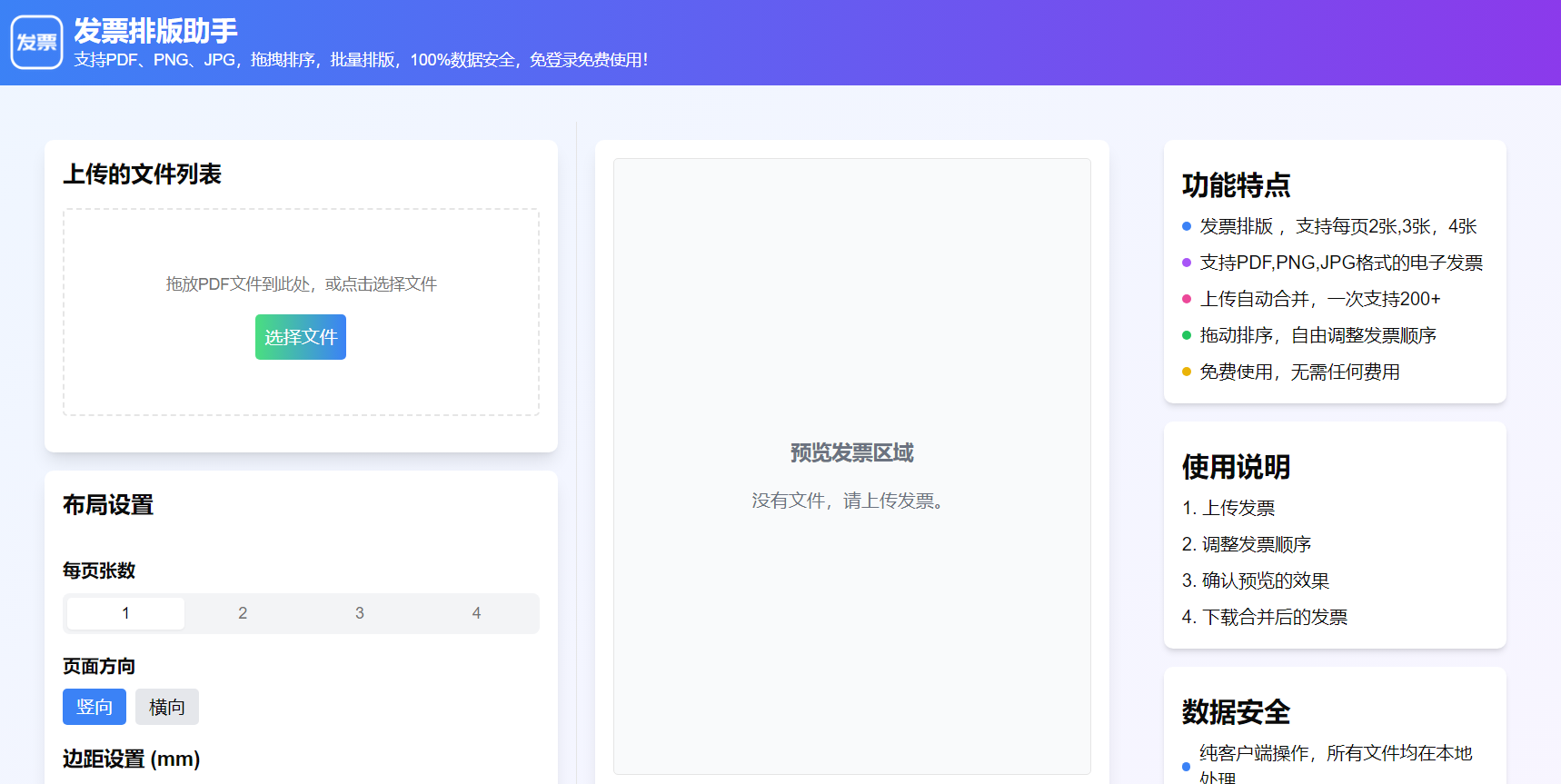Click the 选择文件 upload button
Image resolution: width=1561 pixels, height=784 pixels.
pyautogui.click(x=301, y=337)
